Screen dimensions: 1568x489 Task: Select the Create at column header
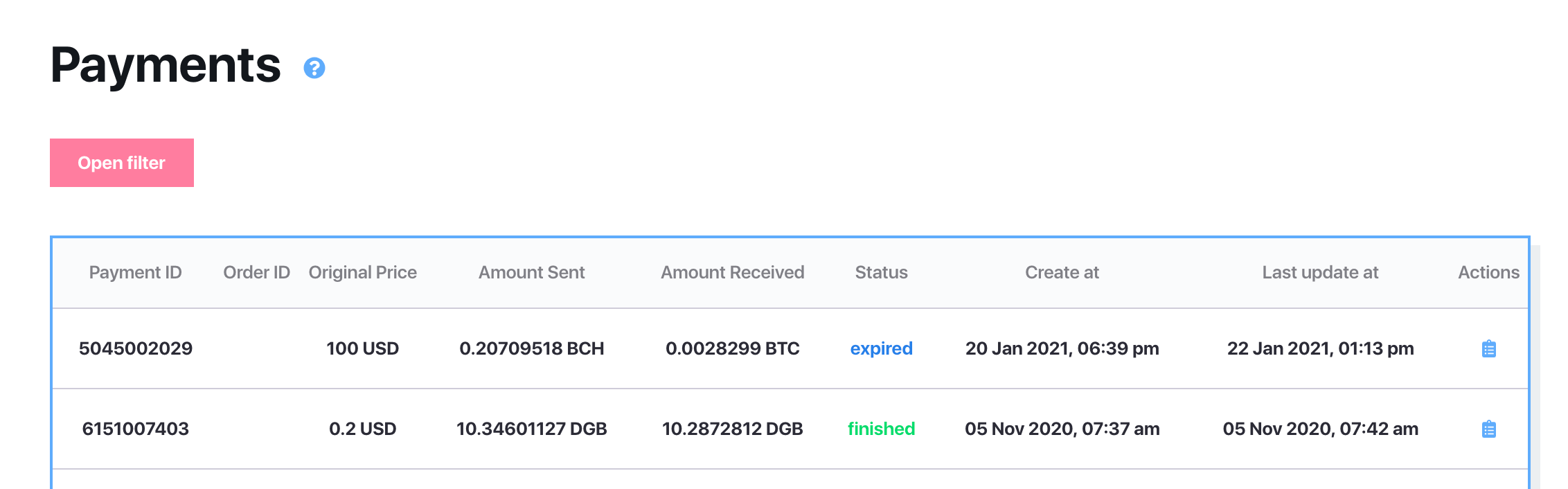[x=1062, y=272]
